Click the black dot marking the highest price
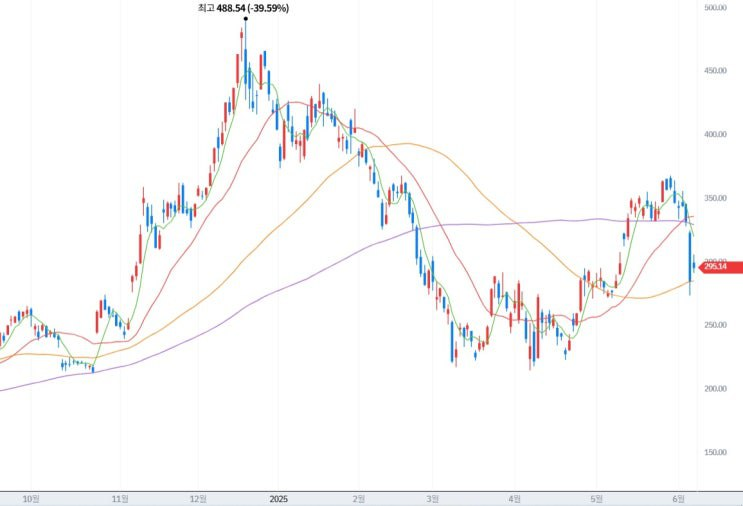This screenshot has width=743, height=506. pos(245,19)
